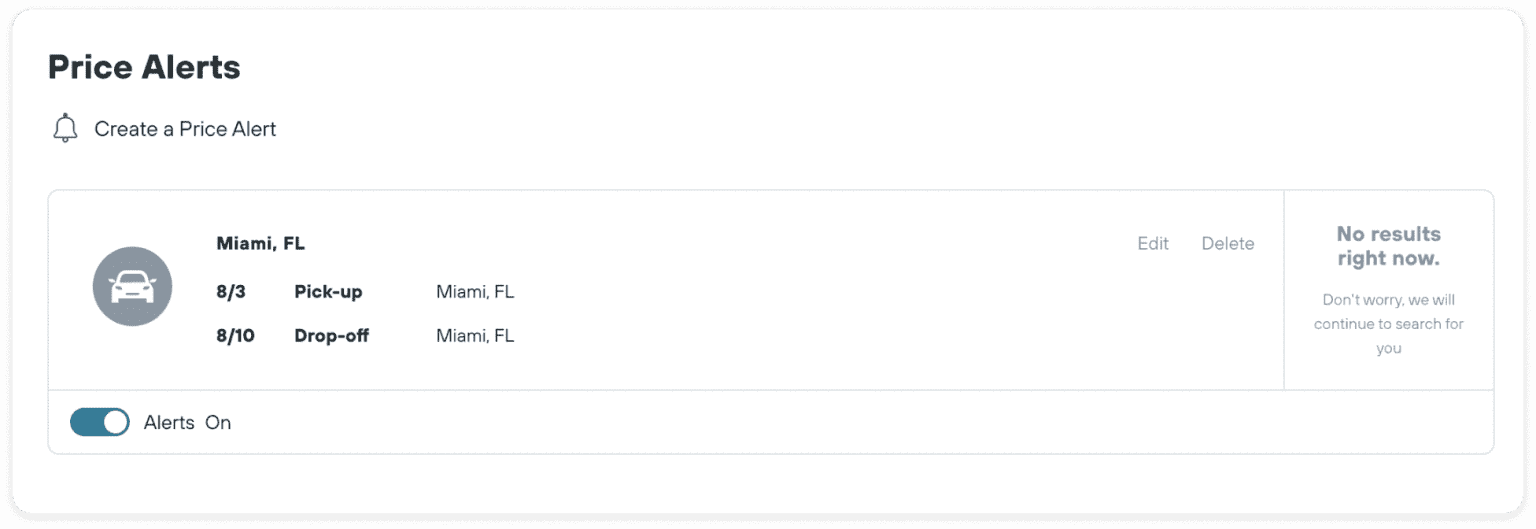Click the Pick-up label

(x=328, y=292)
